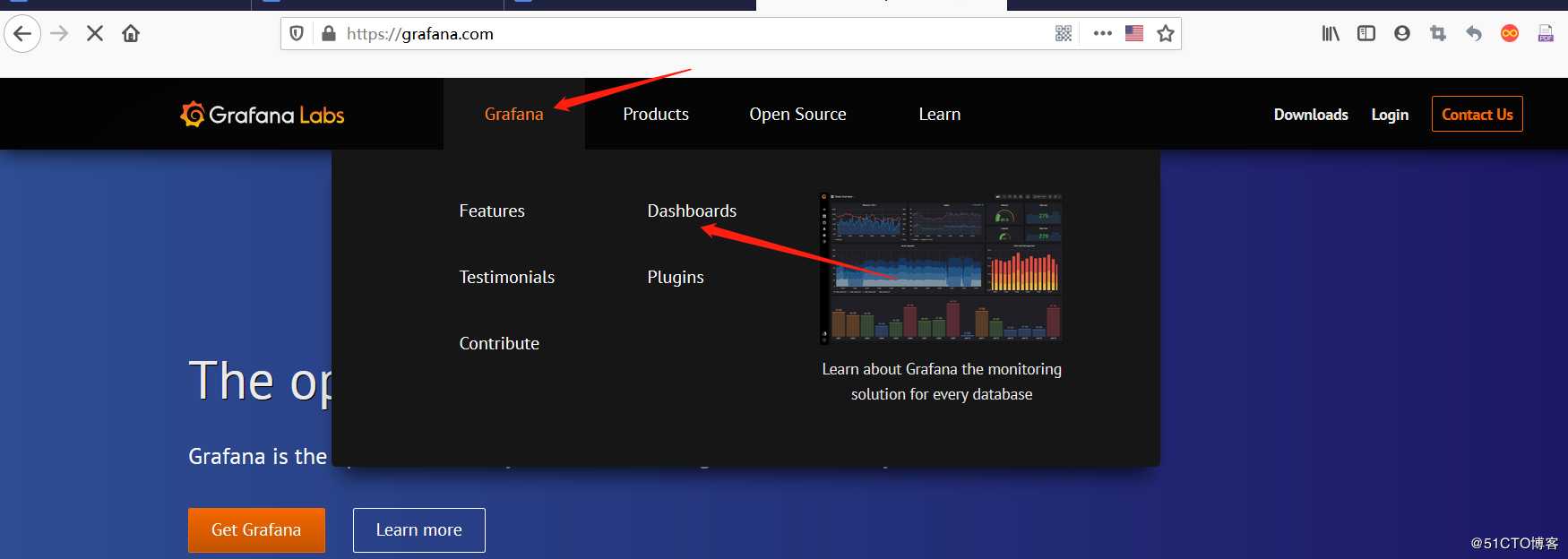Image resolution: width=1568 pixels, height=559 pixels.
Task: Select Testimonials in the dropdown
Action: (507, 278)
